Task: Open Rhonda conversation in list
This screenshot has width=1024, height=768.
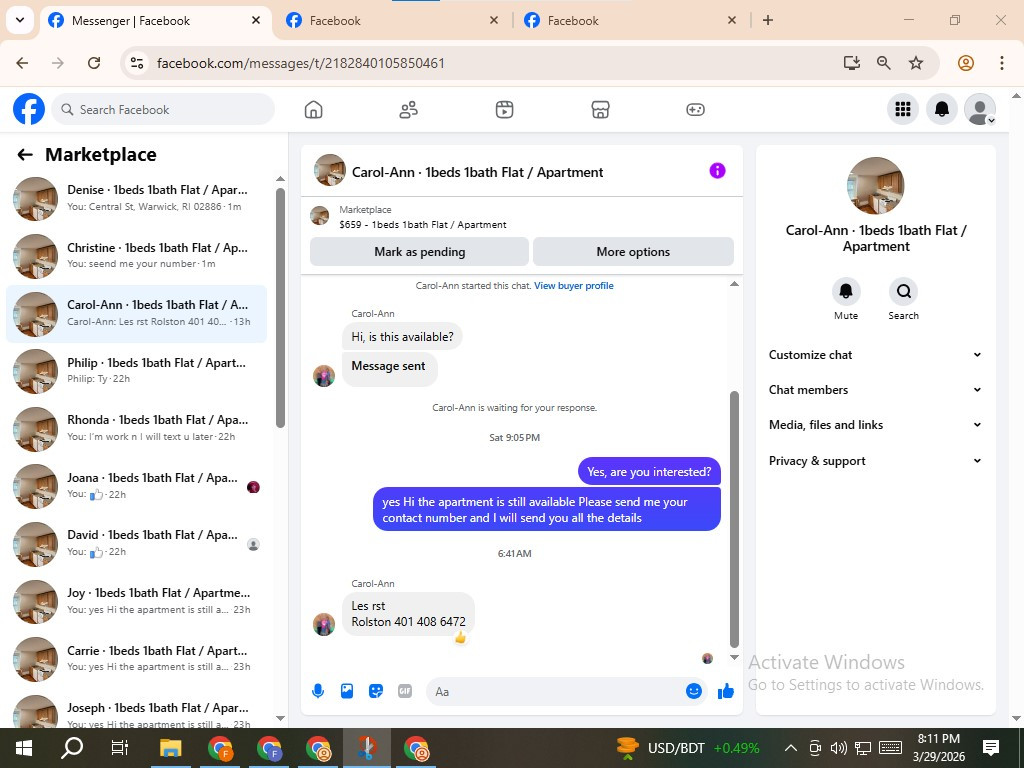Action: [x=136, y=428]
